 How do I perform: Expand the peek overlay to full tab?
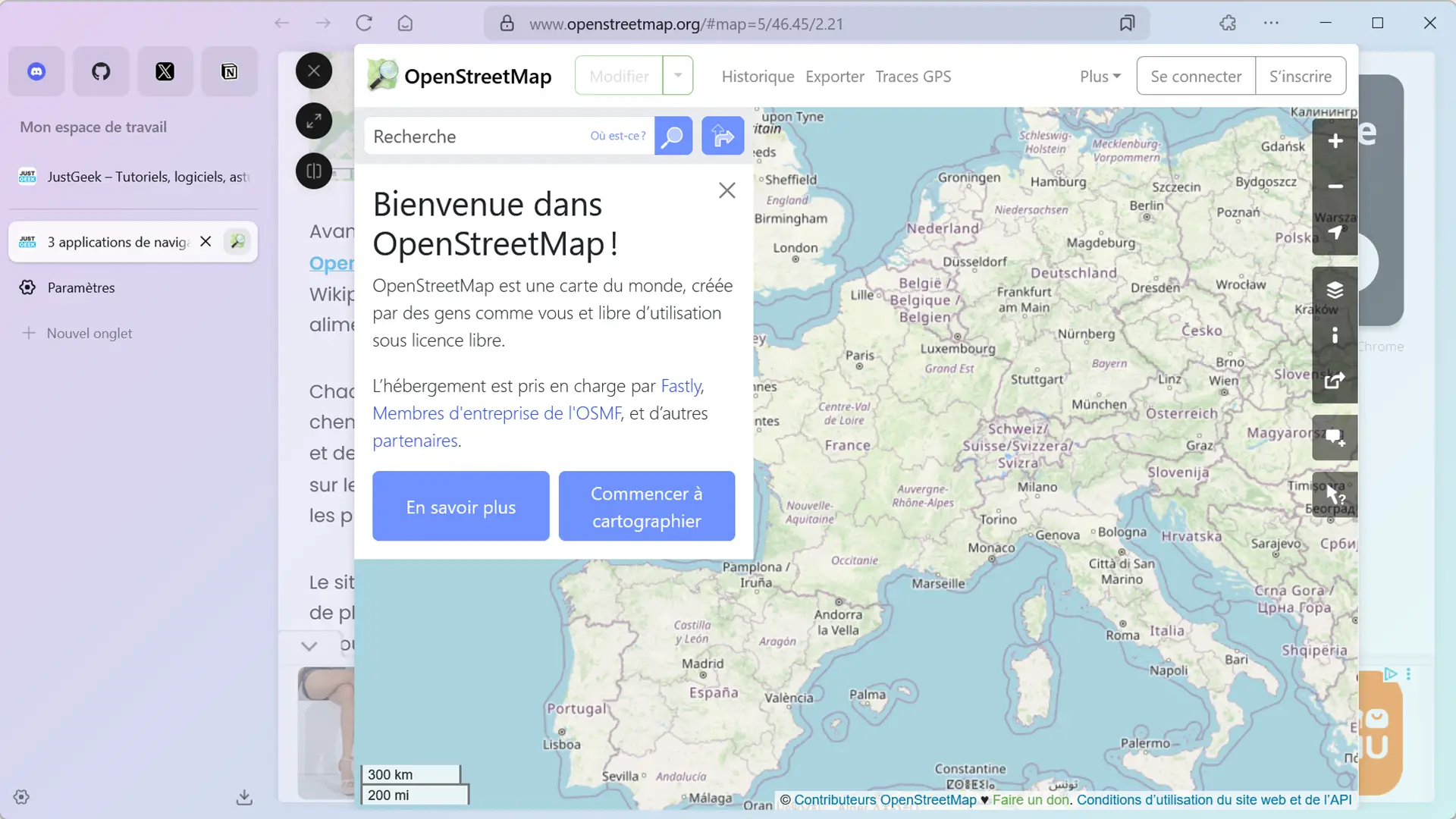314,121
